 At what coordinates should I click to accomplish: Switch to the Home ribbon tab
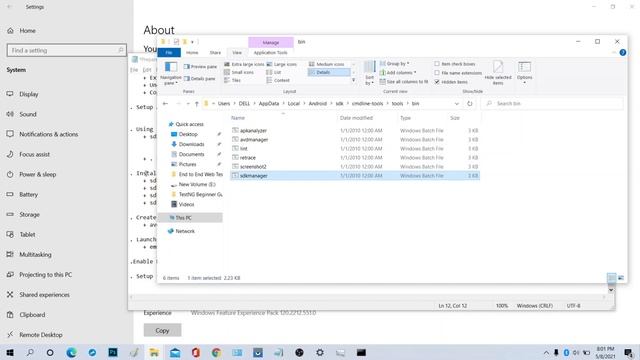[x=192, y=53]
